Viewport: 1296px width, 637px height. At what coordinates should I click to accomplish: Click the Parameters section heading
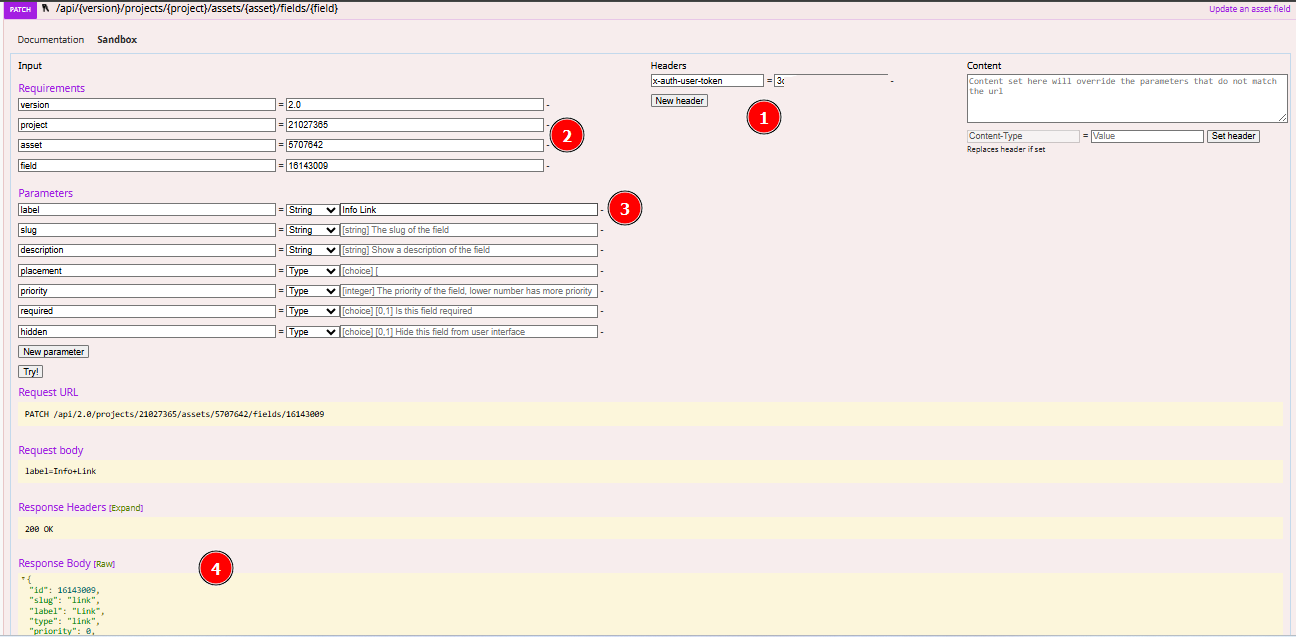point(46,193)
